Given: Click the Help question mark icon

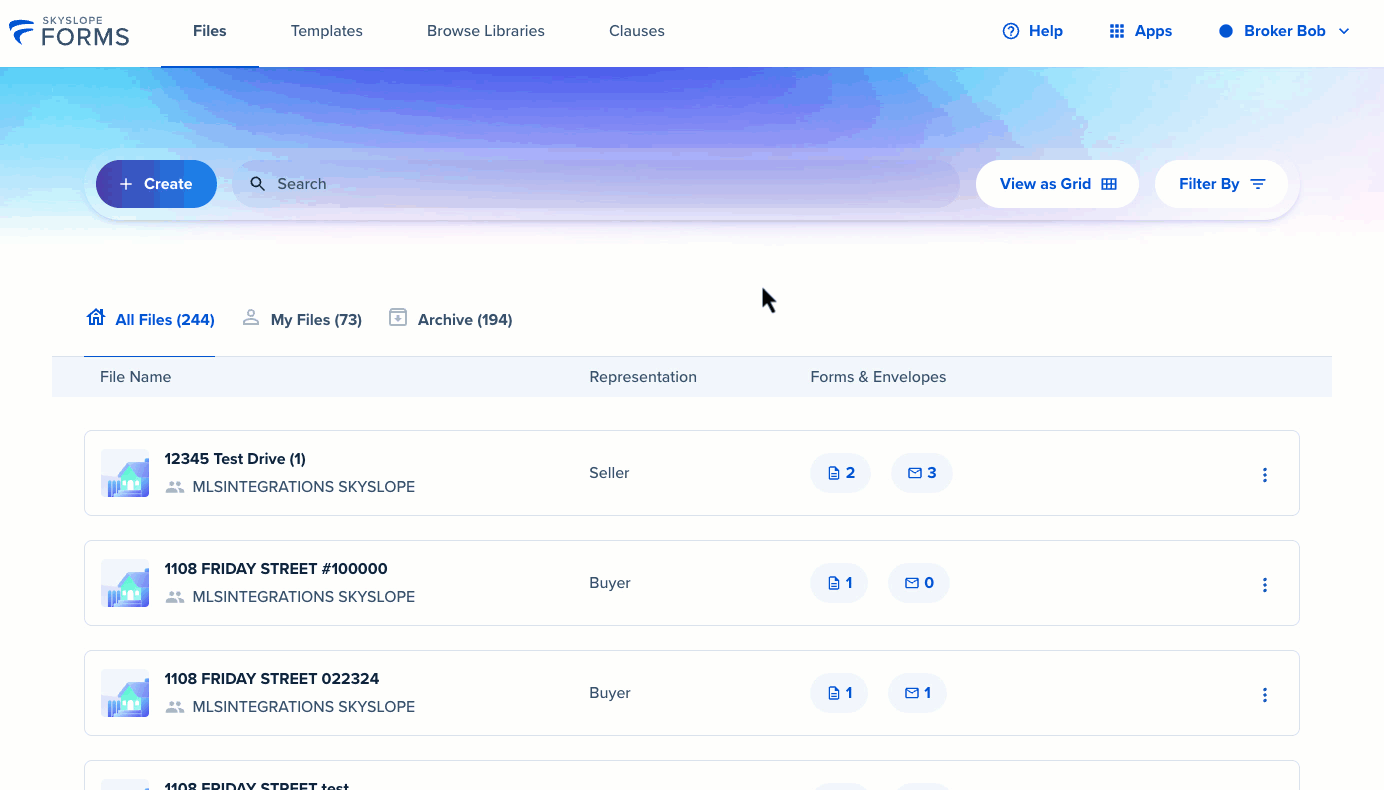Looking at the screenshot, I should click(1011, 31).
